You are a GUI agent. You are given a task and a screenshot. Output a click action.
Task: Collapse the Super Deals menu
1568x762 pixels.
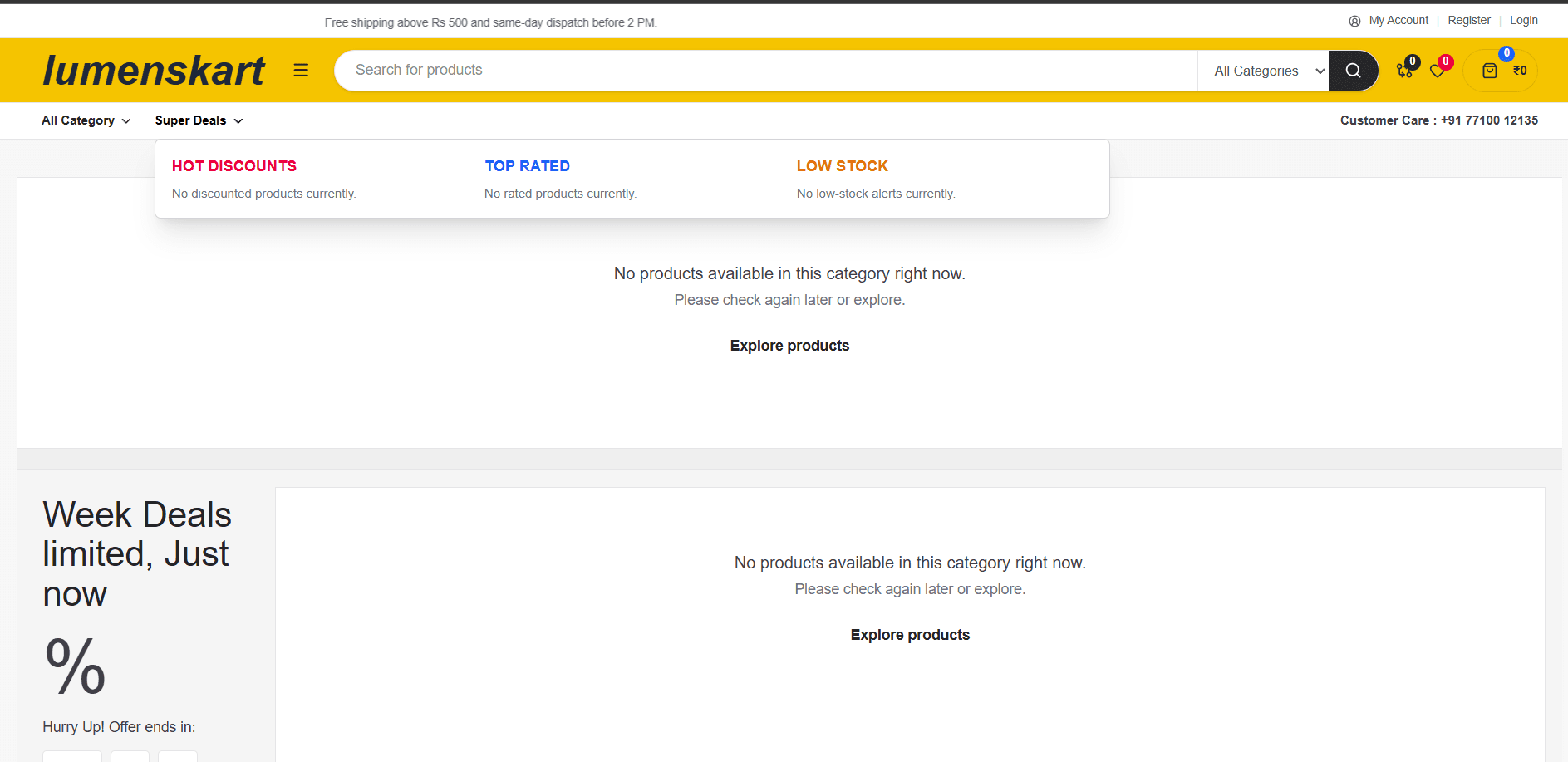point(199,120)
